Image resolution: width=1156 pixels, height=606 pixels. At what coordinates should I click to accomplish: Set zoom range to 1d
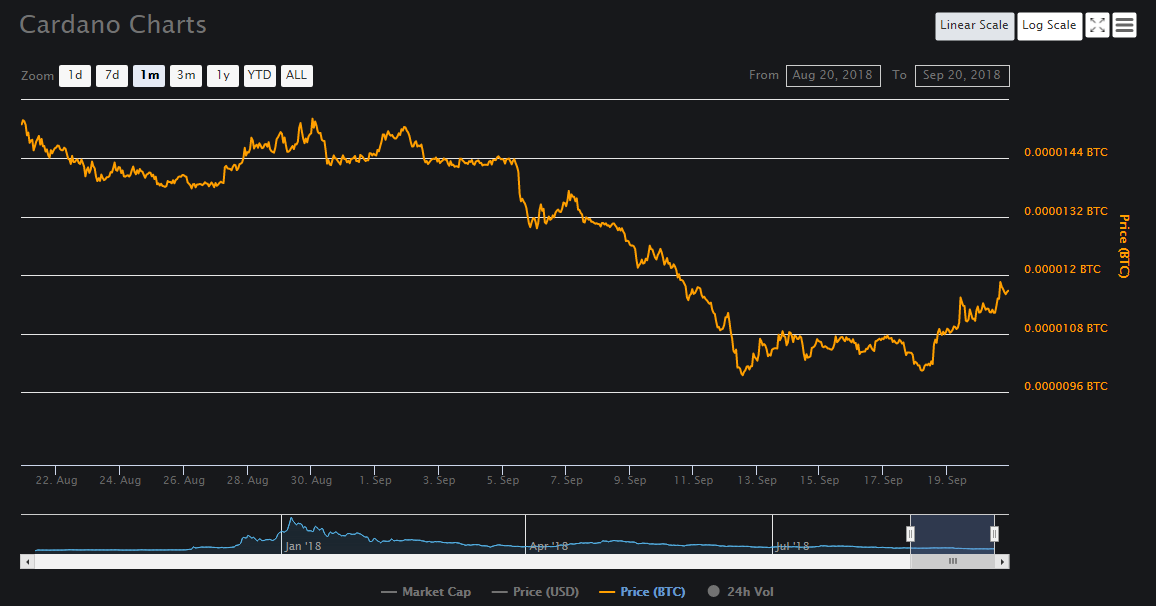pos(75,75)
